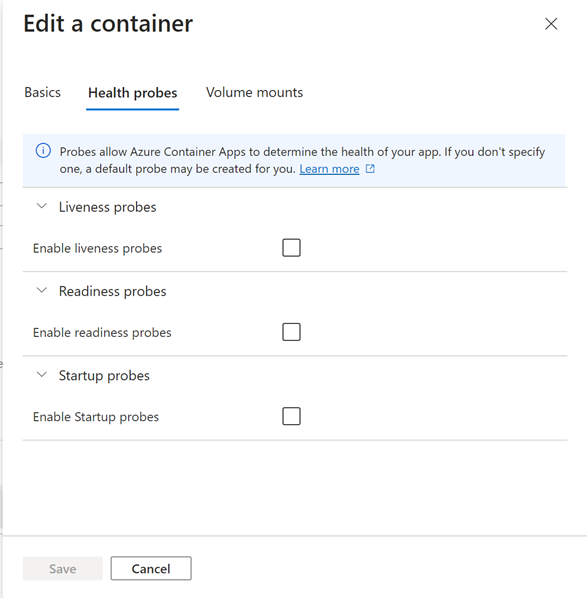This screenshot has width=587, height=598.
Task: Click the Readiness probes section heading text
Action: (113, 291)
